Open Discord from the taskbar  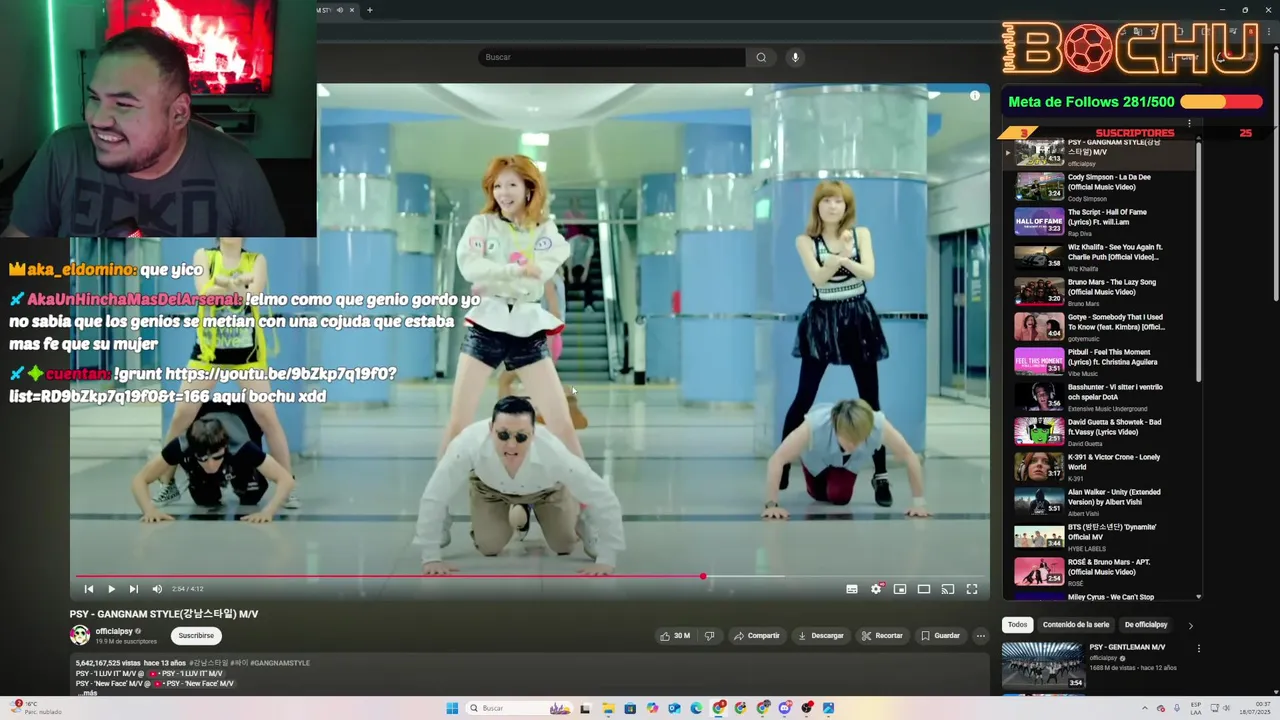pos(784,708)
